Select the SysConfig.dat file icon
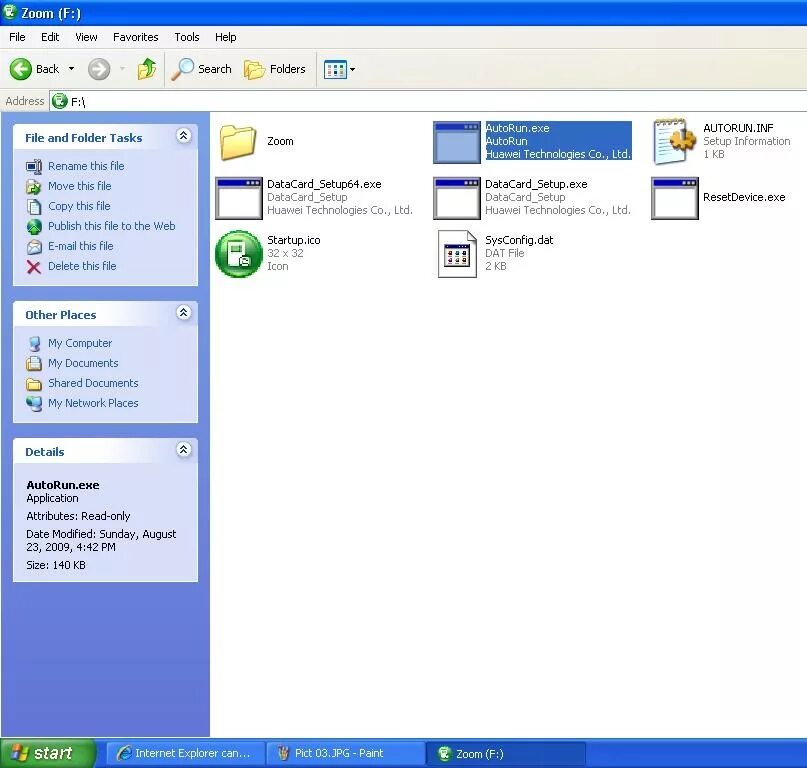Viewport: 807px width, 768px height. [x=457, y=254]
